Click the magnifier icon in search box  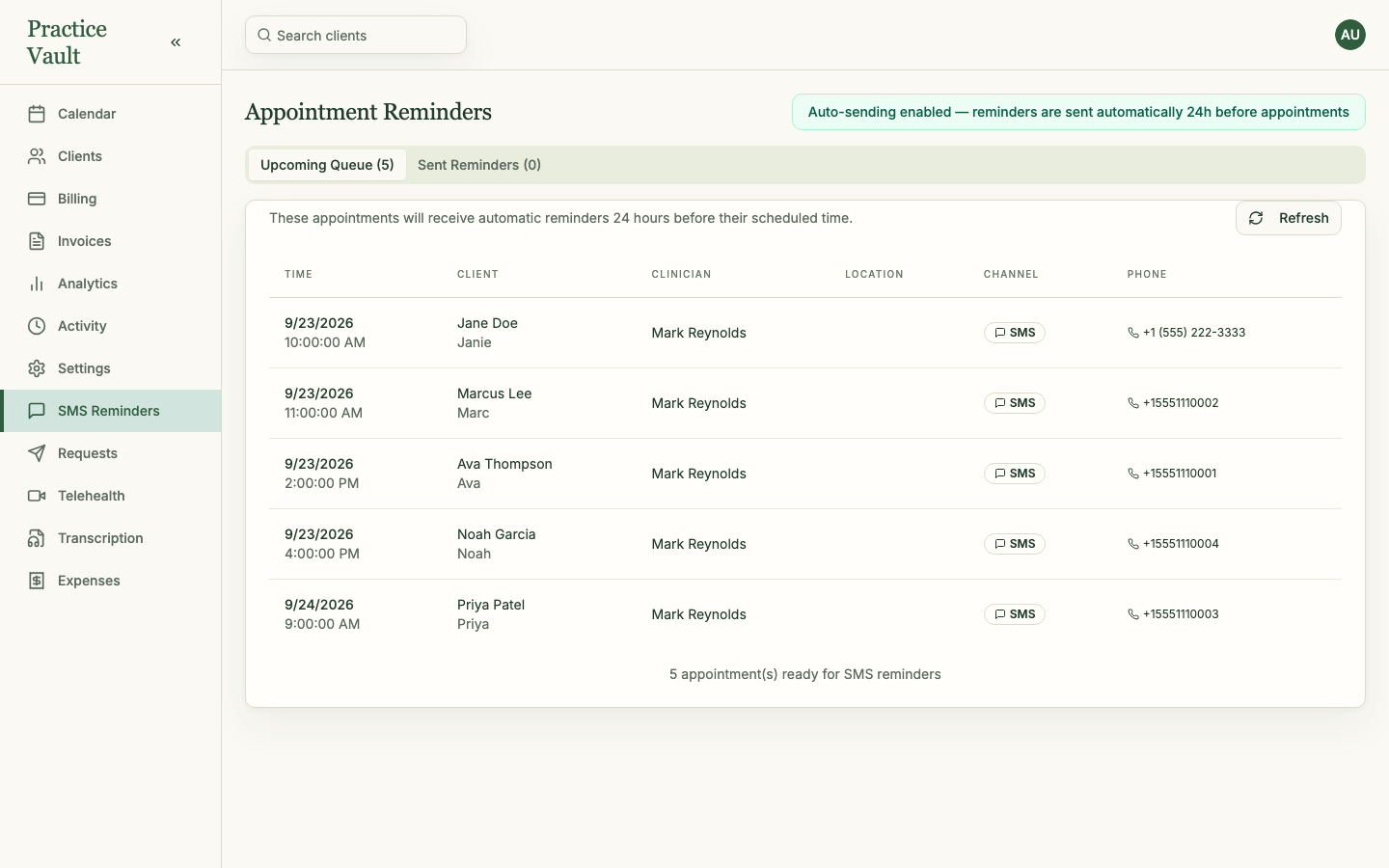coord(264,36)
